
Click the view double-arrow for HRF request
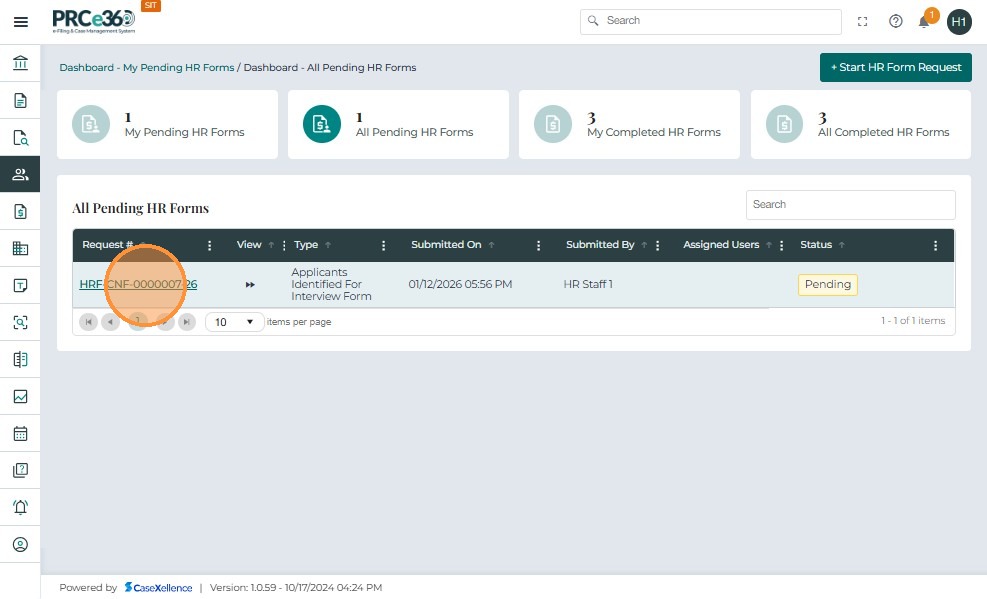250,284
